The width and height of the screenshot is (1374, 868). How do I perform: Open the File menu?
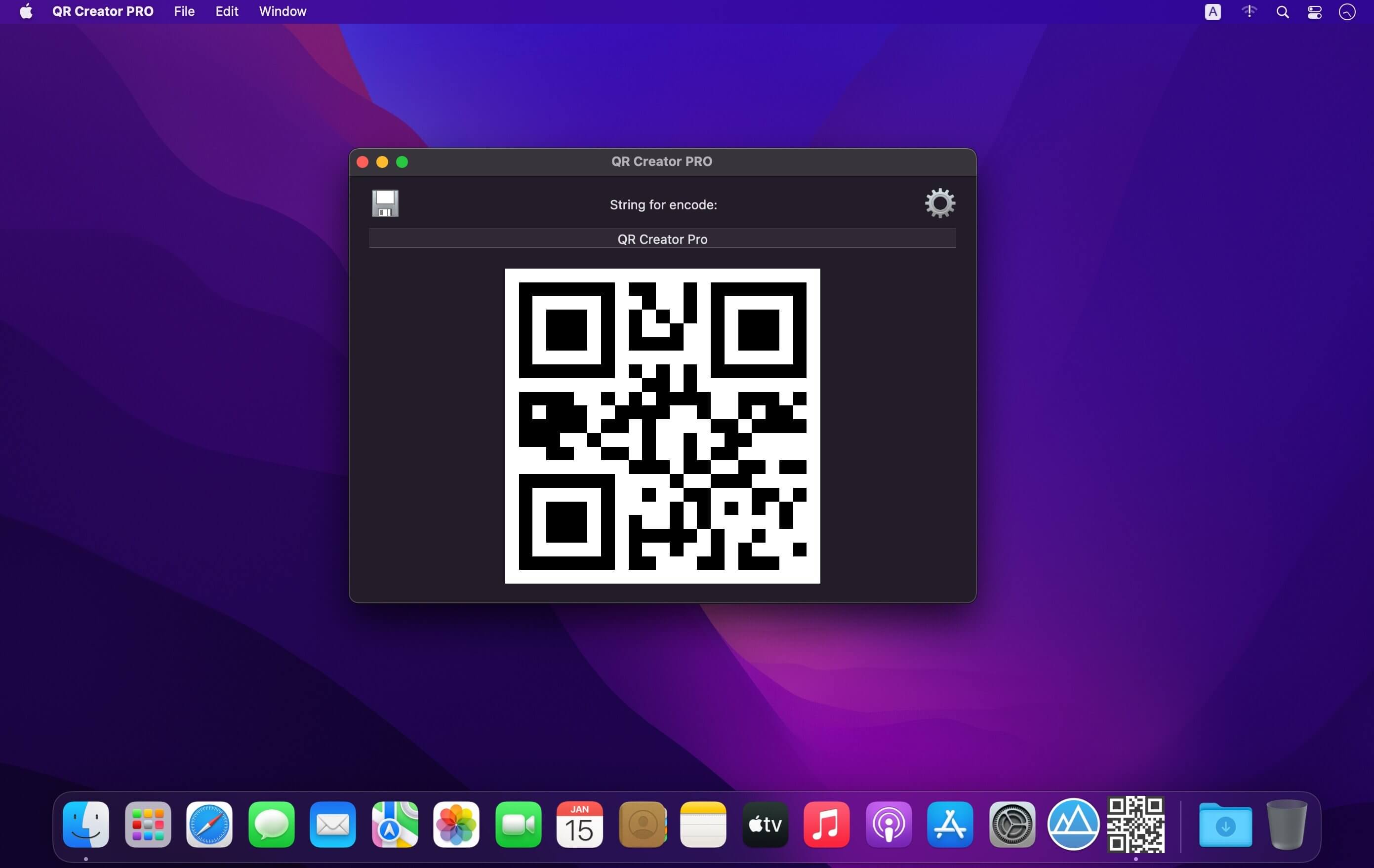coord(184,11)
